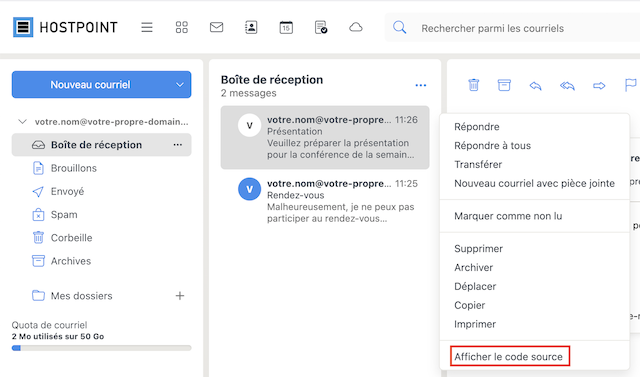
Task: Click the trash delete icon in toolbar
Action: click(473, 85)
